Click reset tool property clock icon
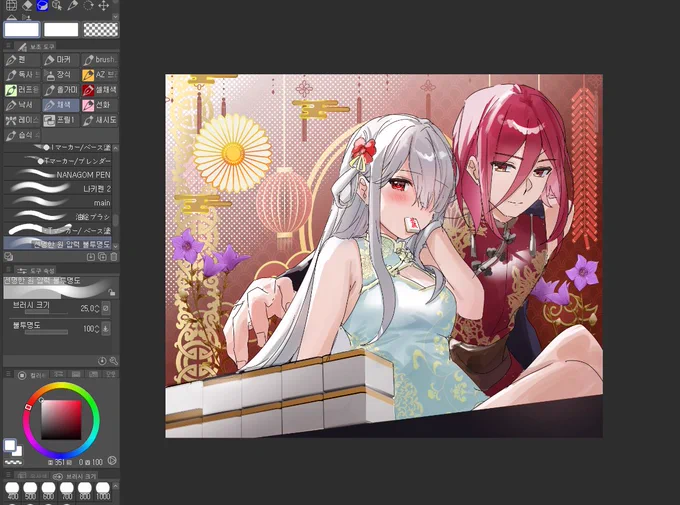The height and width of the screenshot is (505, 680). point(102,361)
